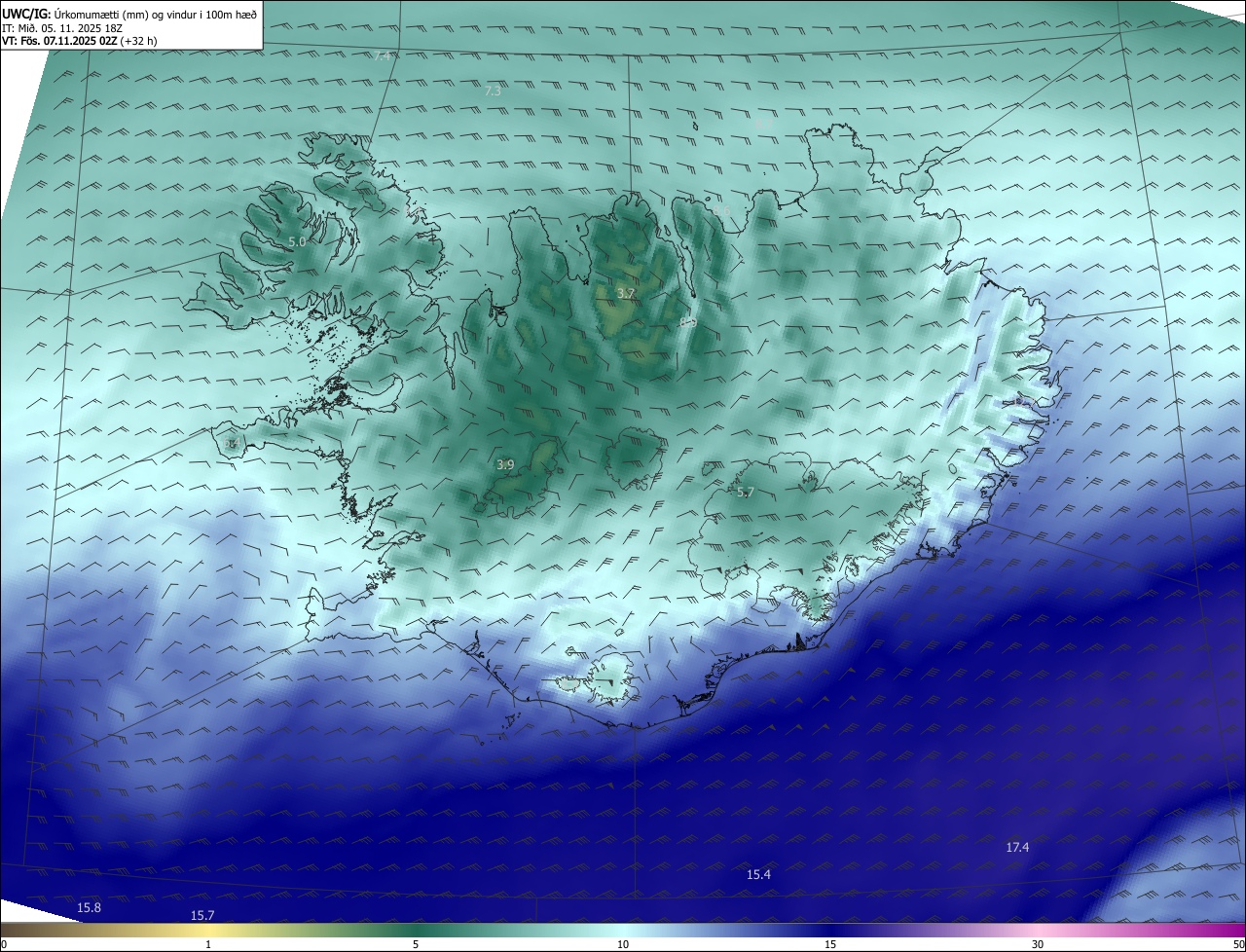Click the 3.9 value on the map
The height and width of the screenshot is (952, 1246).
click(x=505, y=465)
